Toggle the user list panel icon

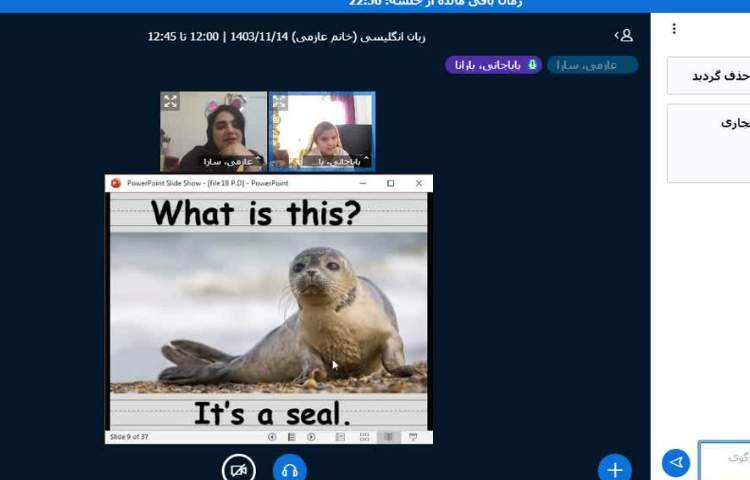(x=624, y=36)
